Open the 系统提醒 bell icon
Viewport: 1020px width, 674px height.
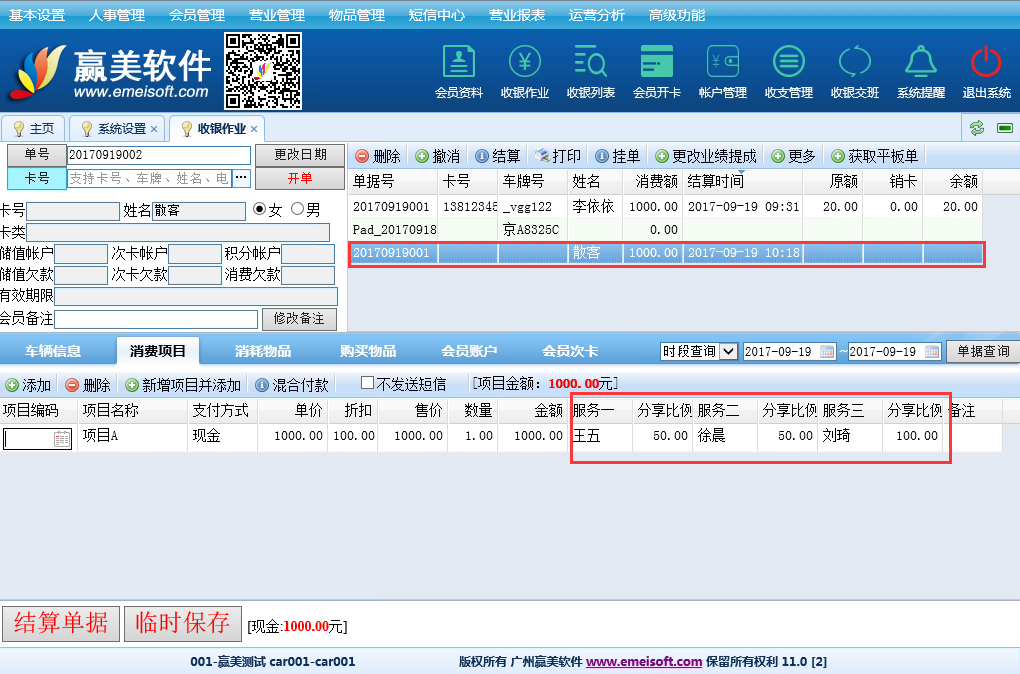pyautogui.click(x=920, y=71)
